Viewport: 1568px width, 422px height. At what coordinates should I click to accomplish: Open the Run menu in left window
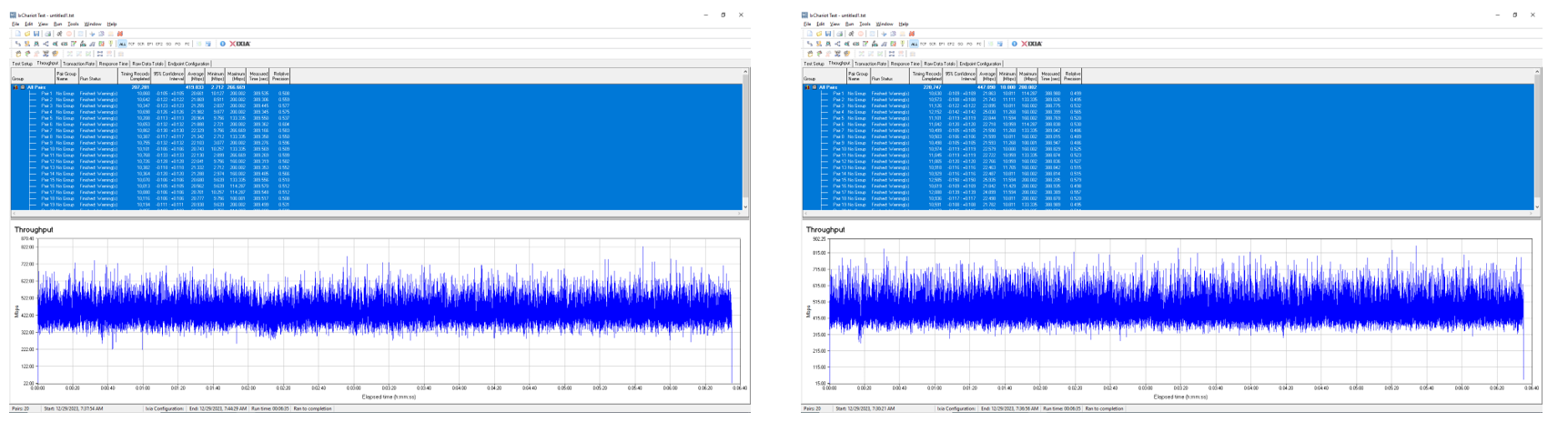pos(57,24)
